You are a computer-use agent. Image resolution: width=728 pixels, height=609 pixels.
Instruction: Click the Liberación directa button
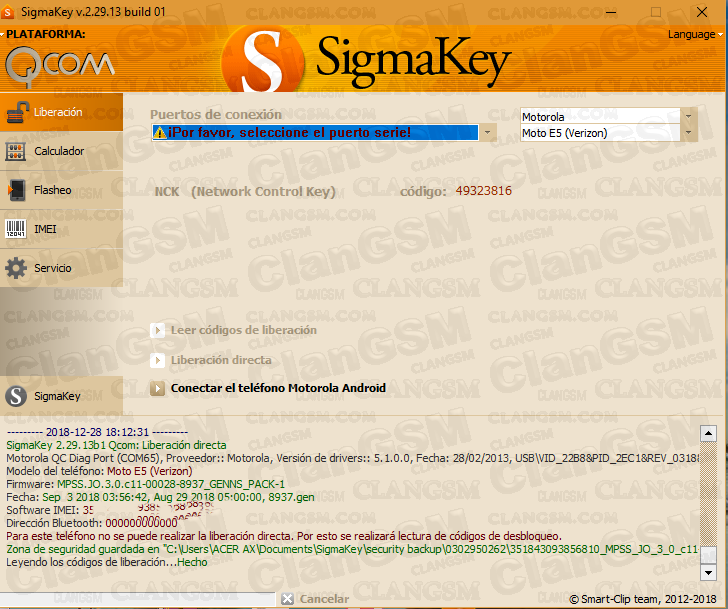(211, 360)
